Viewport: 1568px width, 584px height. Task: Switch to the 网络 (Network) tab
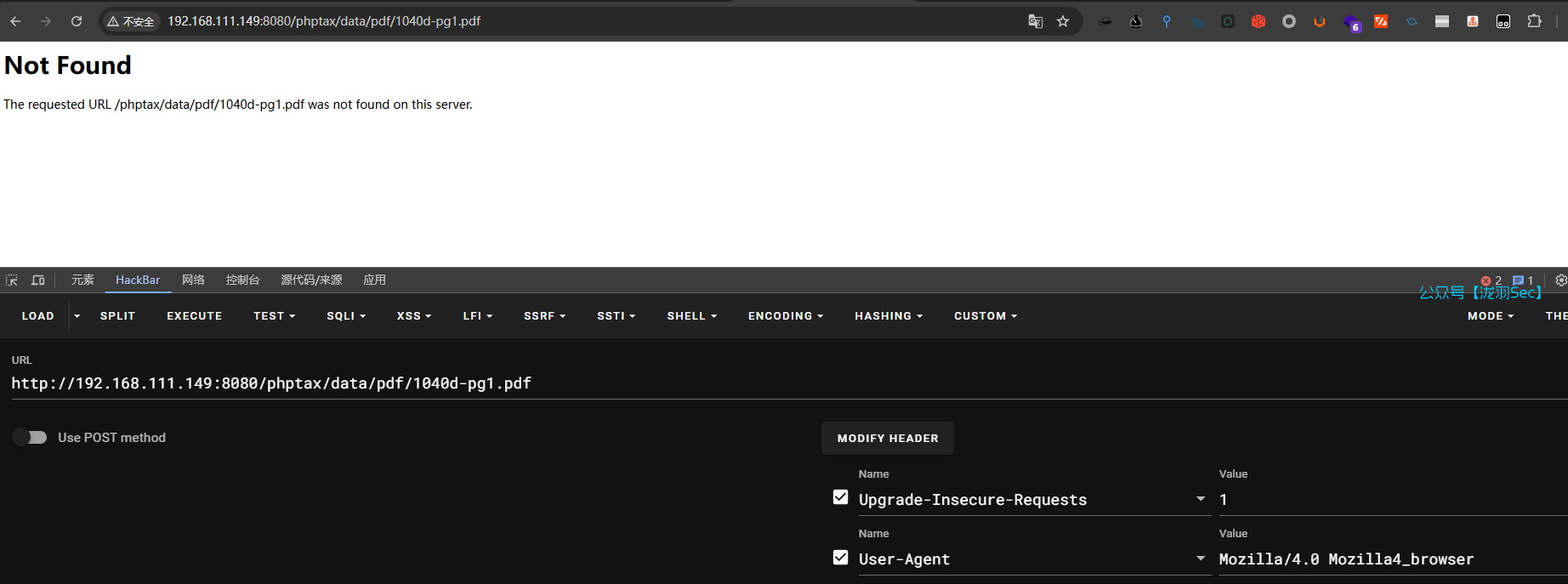(193, 281)
